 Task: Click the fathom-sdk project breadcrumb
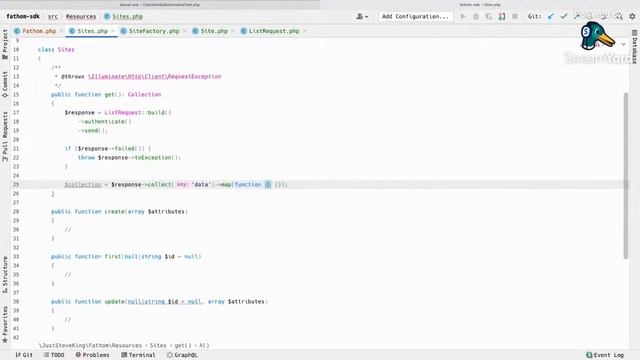23,16
